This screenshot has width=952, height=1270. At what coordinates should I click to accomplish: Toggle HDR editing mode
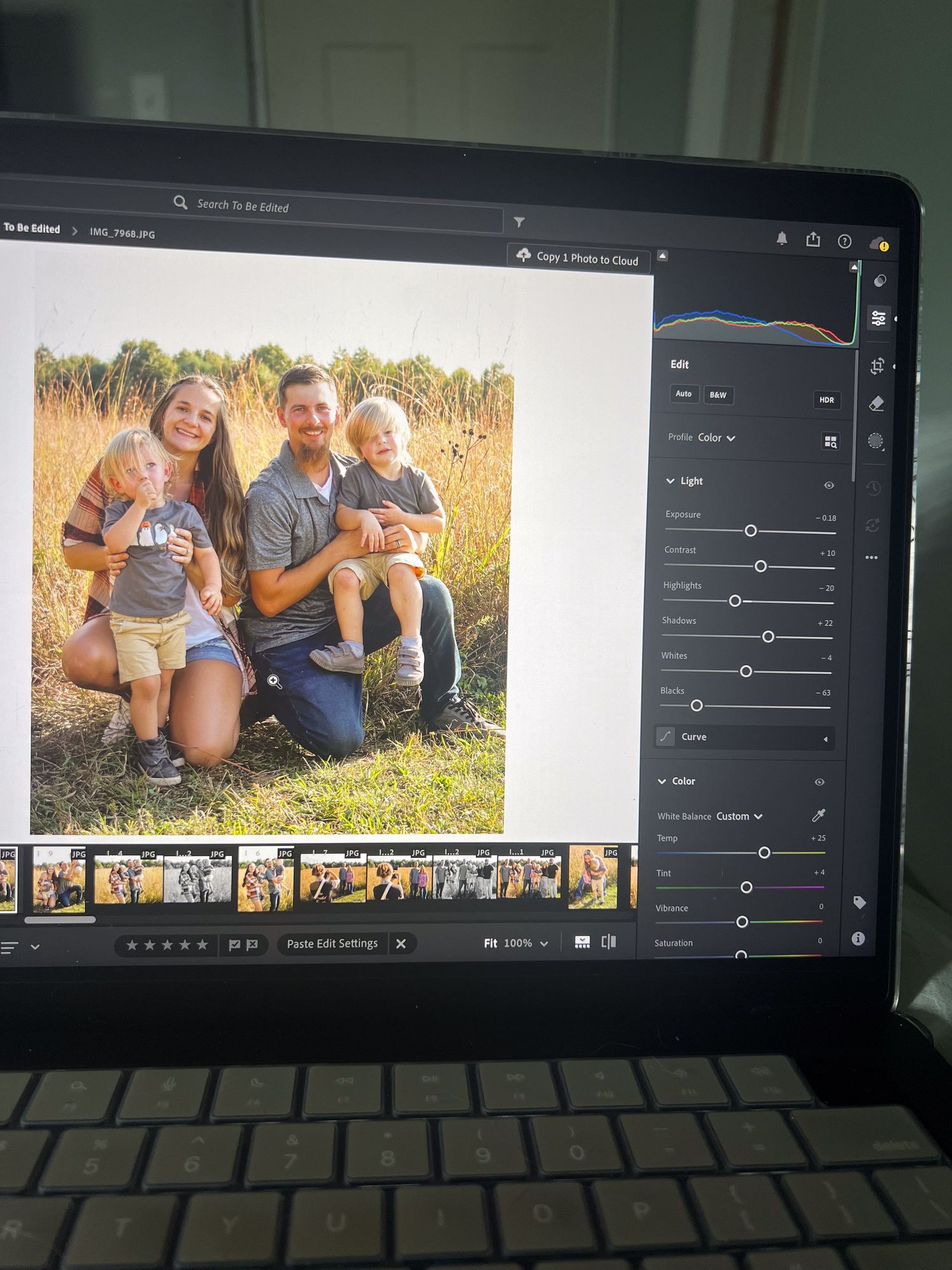click(826, 400)
